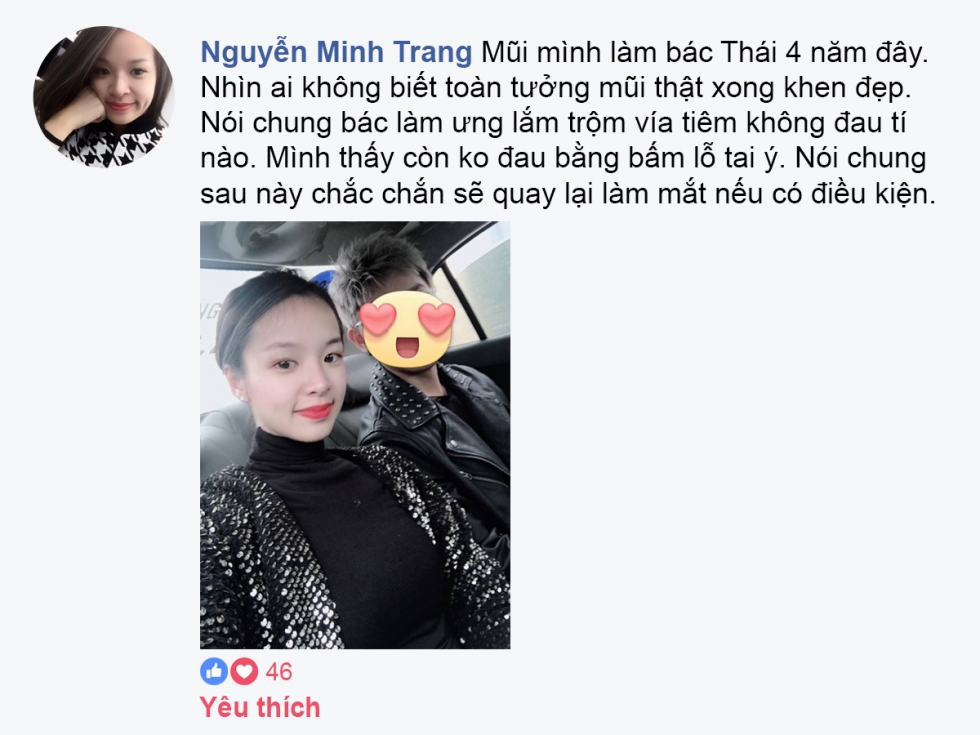Click the blue thumbs-up Like reaction icon
Screen dimensions: 980x735
click(x=214, y=671)
